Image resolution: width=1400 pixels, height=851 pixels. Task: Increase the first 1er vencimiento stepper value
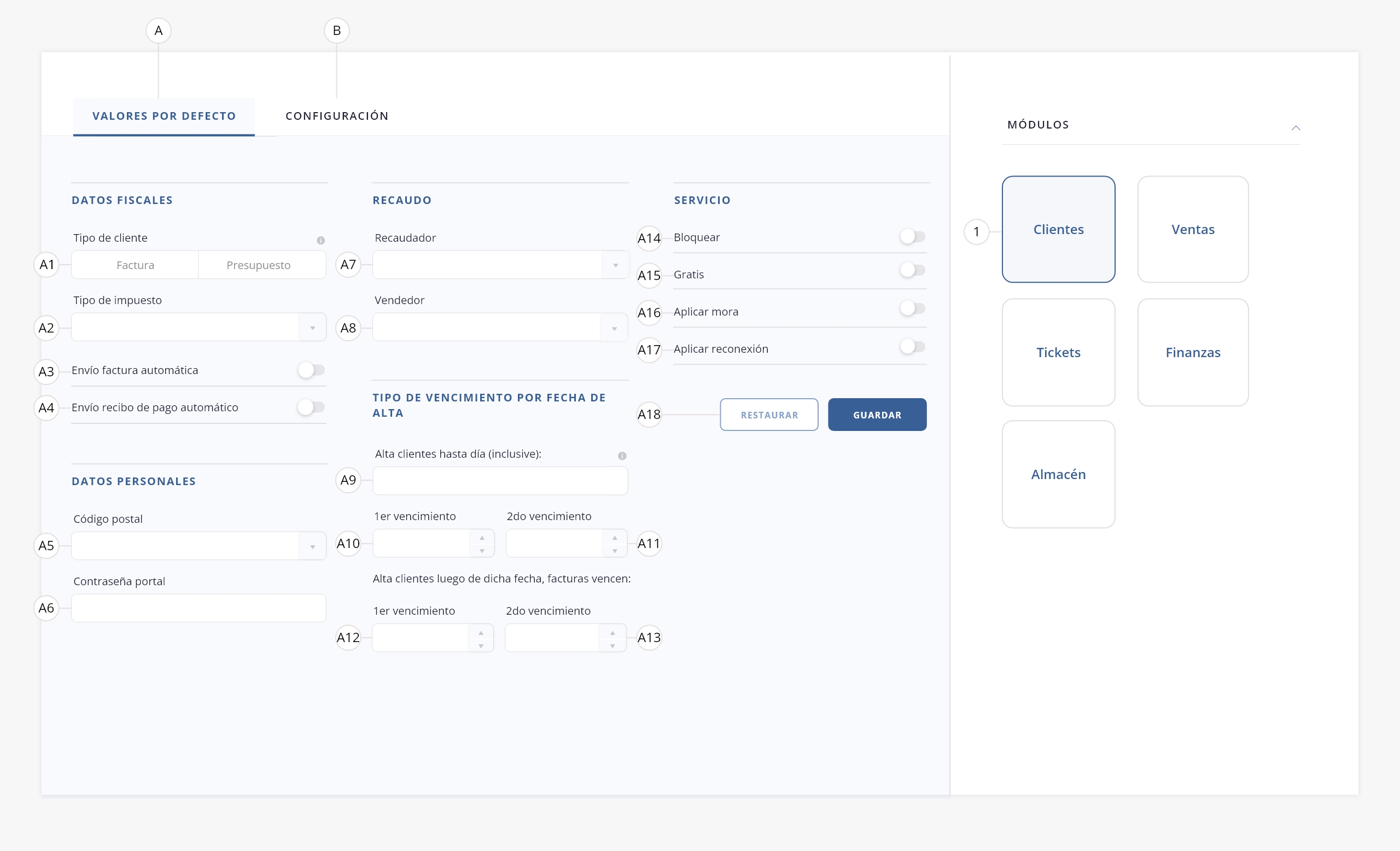click(x=482, y=538)
